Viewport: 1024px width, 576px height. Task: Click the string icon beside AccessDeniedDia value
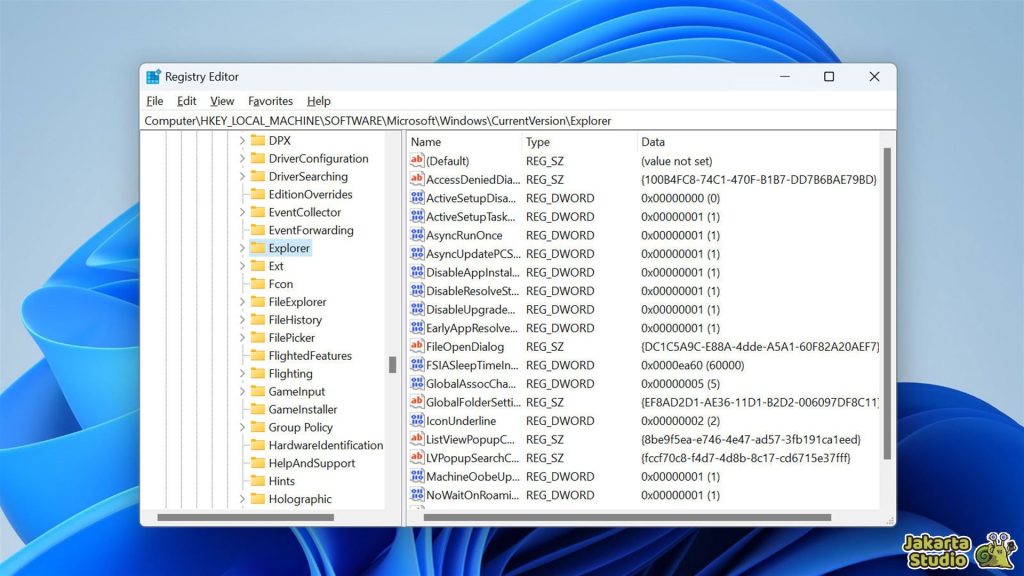(x=418, y=179)
